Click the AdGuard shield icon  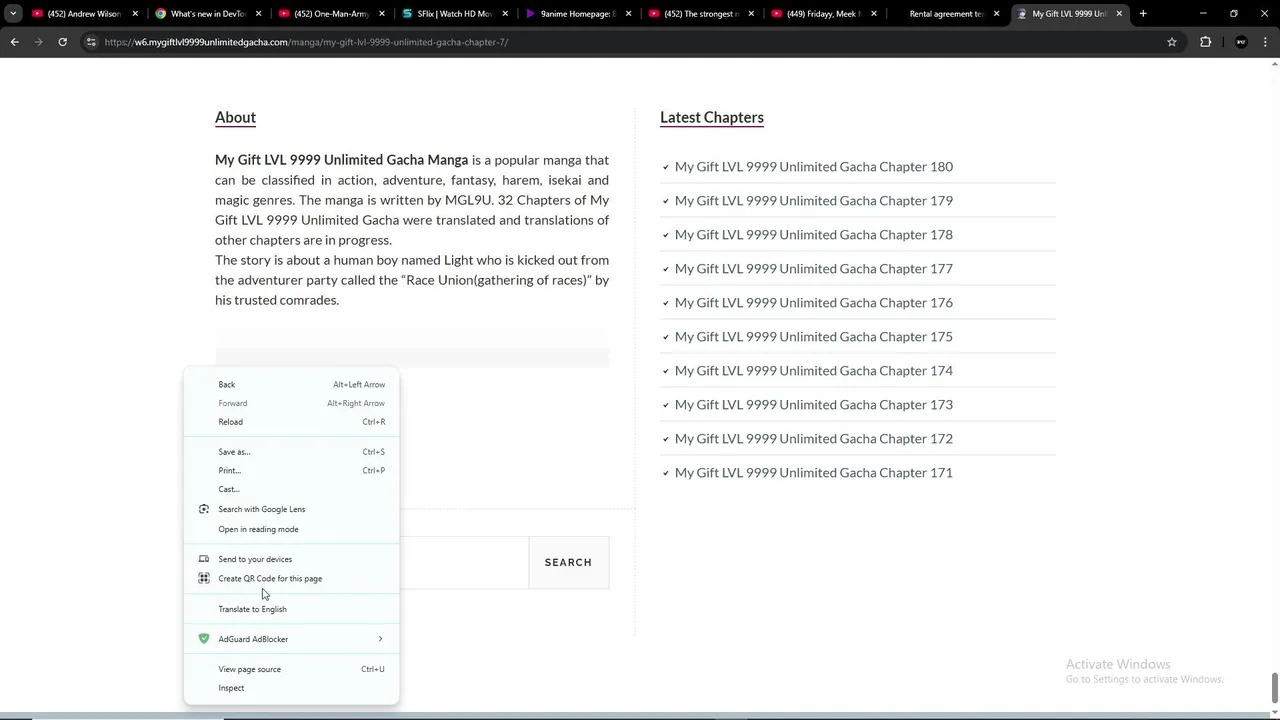[204, 639]
